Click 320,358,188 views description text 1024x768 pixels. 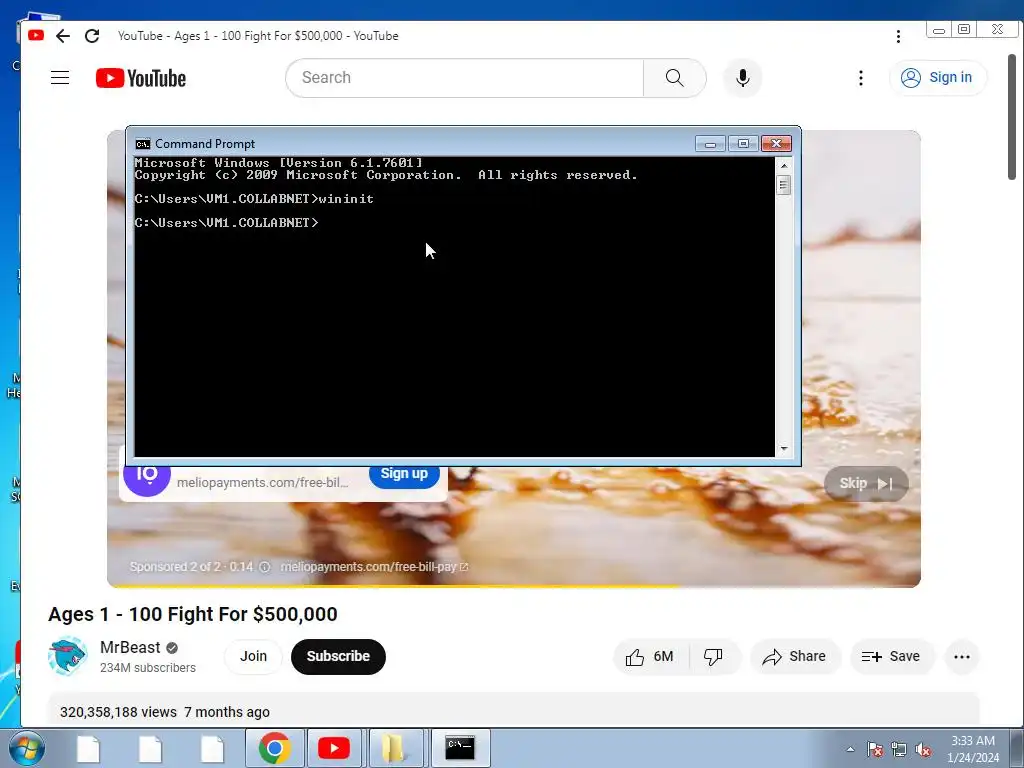click(118, 712)
